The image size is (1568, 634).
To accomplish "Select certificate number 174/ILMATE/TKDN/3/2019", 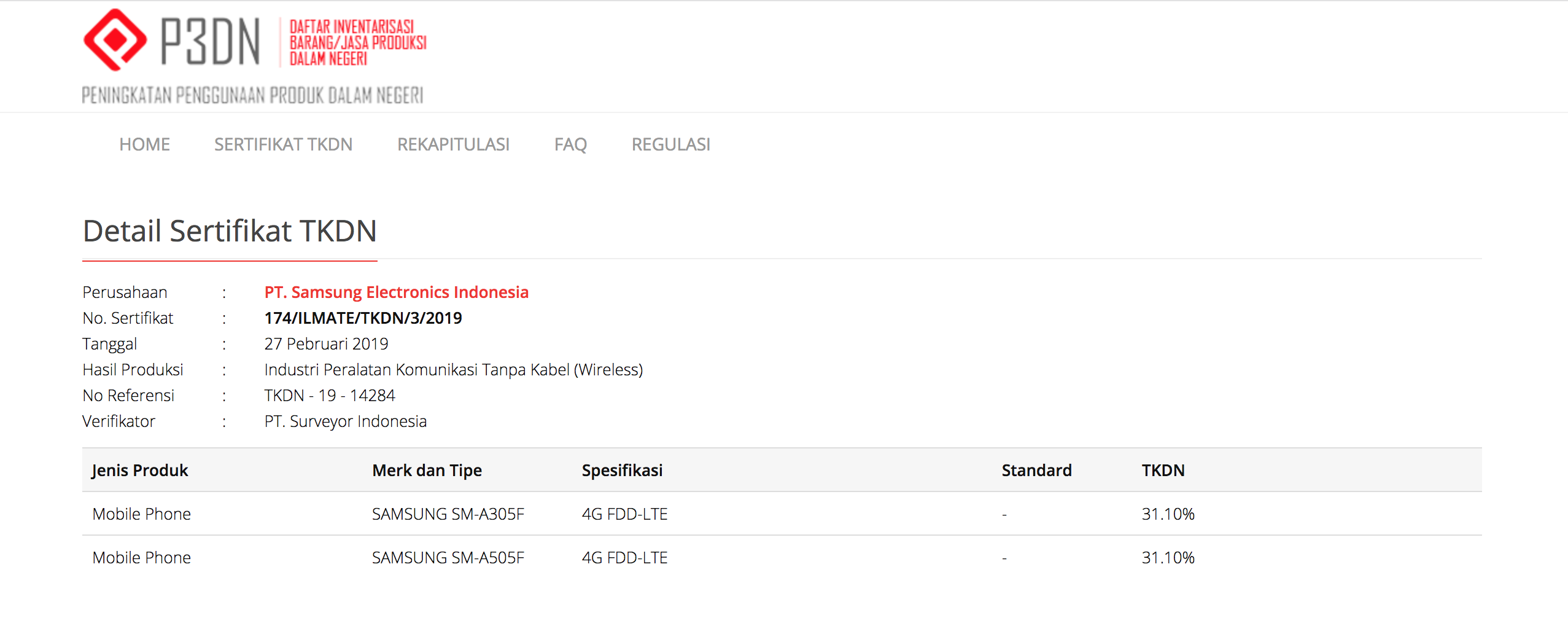I will point(363,318).
